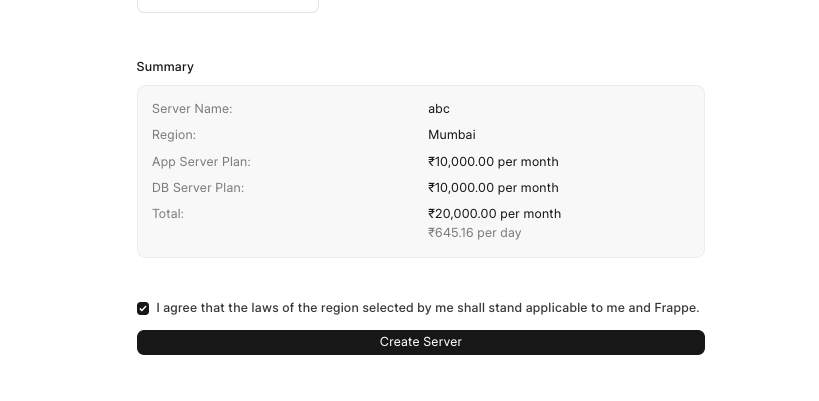The height and width of the screenshot is (401, 819).
Task: Click the ₹645.16 per day amount
Action: pos(475,233)
